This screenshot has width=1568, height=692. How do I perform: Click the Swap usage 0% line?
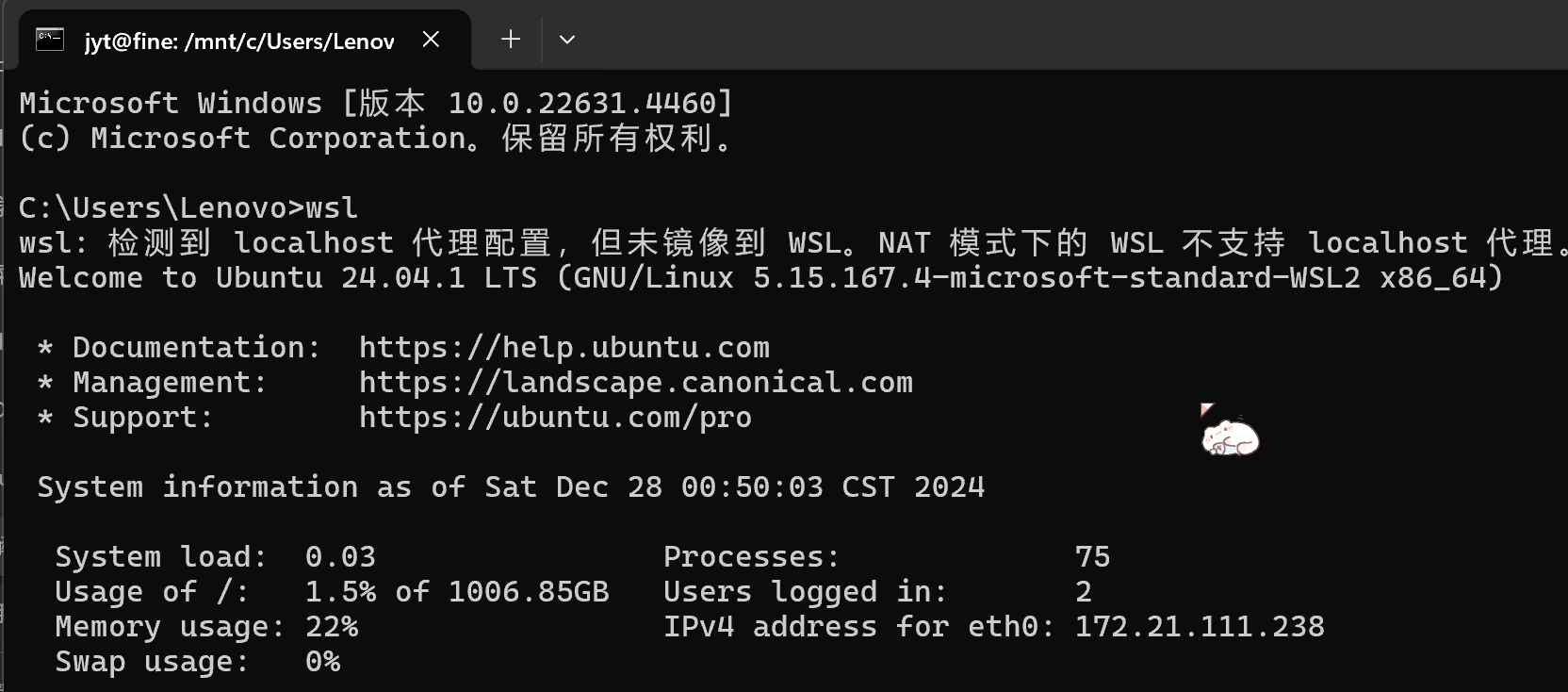[x=198, y=661]
